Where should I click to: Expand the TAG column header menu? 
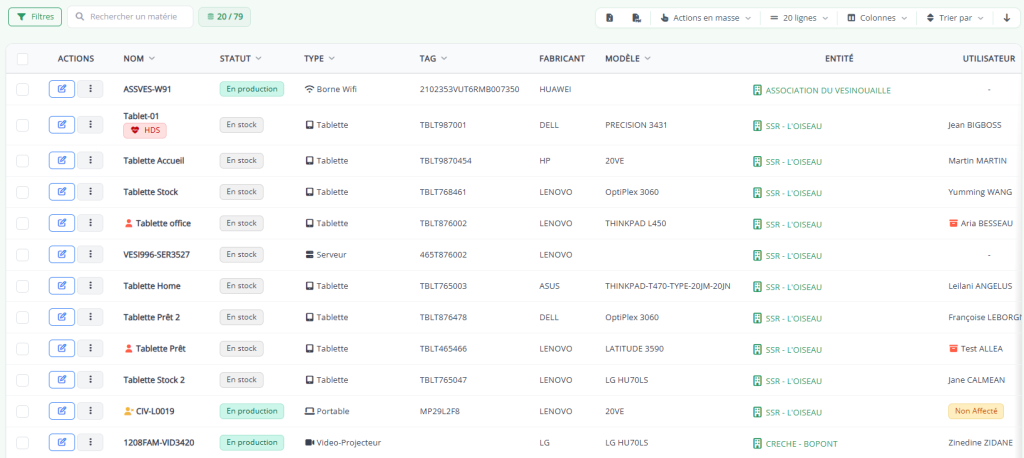pos(444,59)
